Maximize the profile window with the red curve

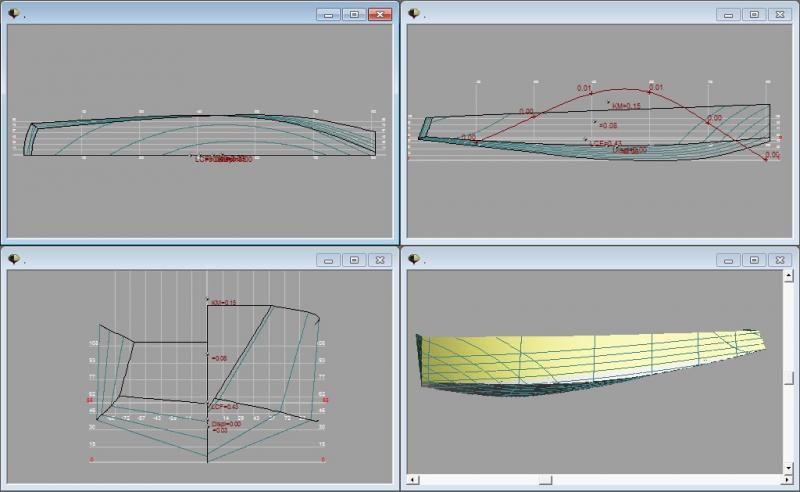pos(754,15)
